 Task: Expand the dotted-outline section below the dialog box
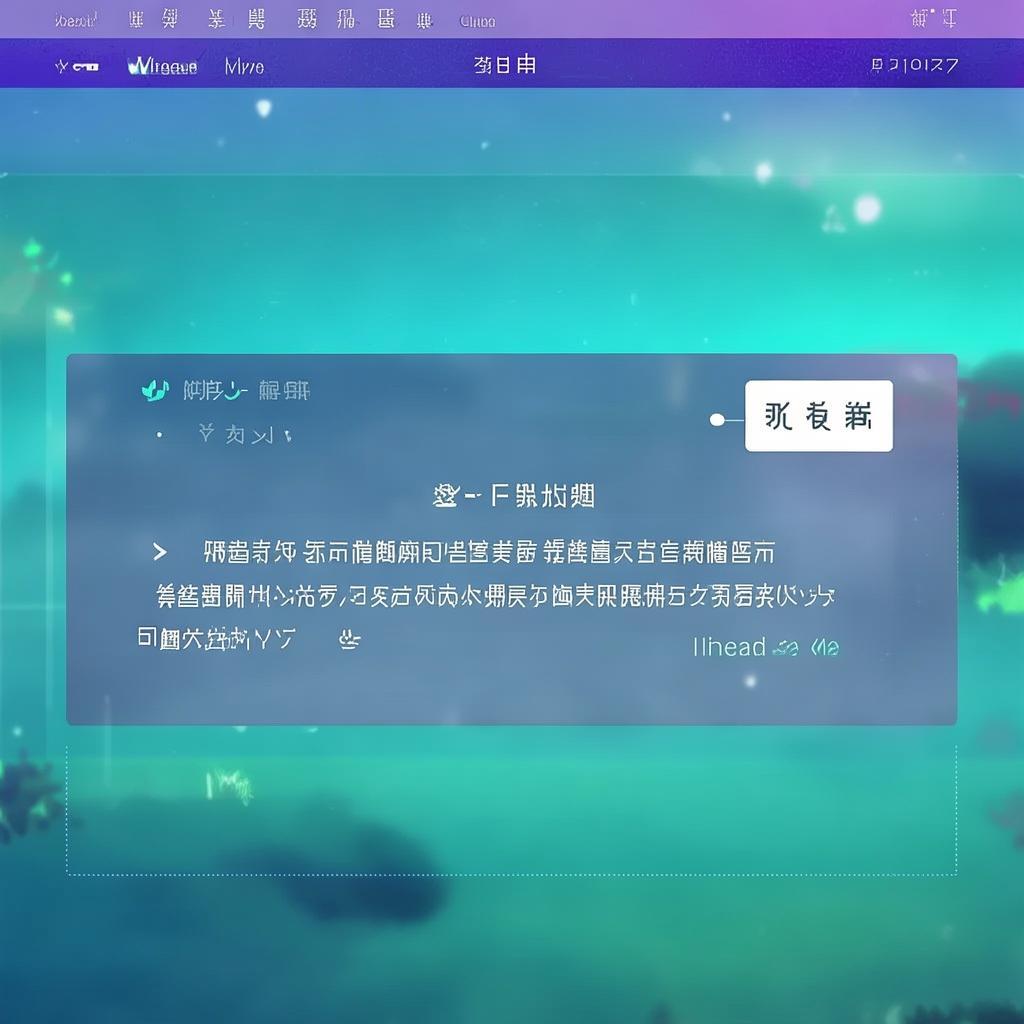pyautogui.click(x=512, y=810)
